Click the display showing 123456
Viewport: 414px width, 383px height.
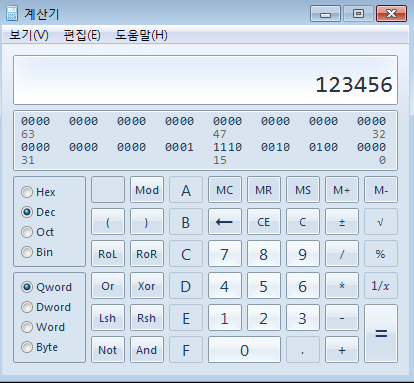point(205,80)
